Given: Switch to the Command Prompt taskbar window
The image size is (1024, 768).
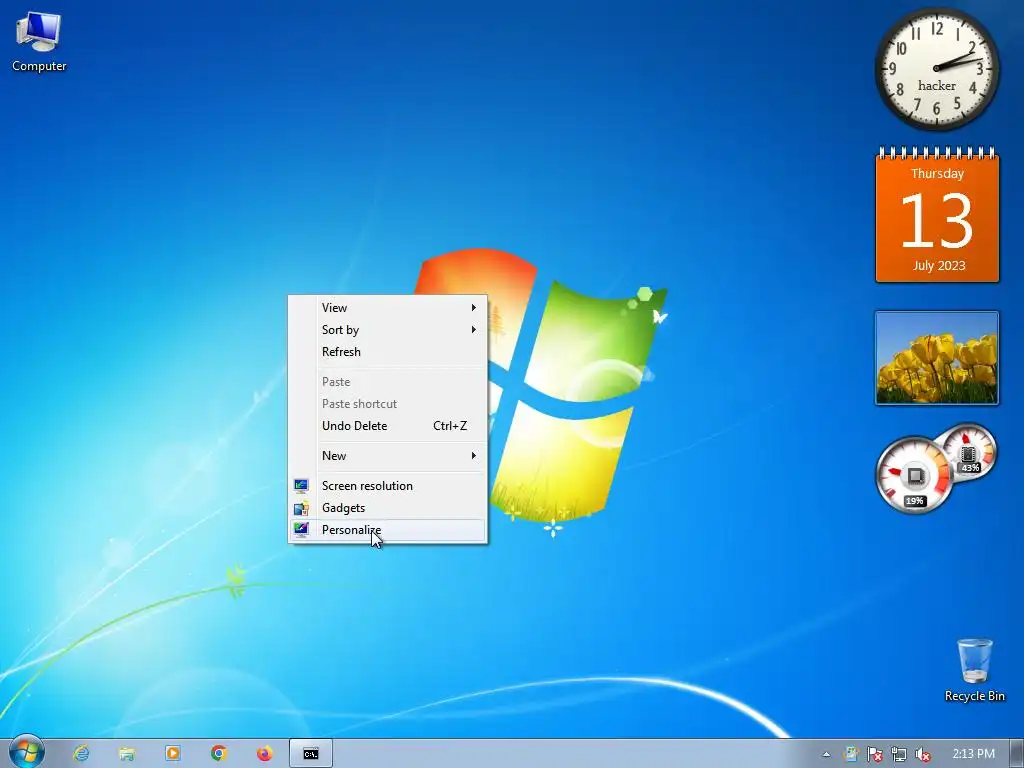Looking at the screenshot, I should pos(311,754).
